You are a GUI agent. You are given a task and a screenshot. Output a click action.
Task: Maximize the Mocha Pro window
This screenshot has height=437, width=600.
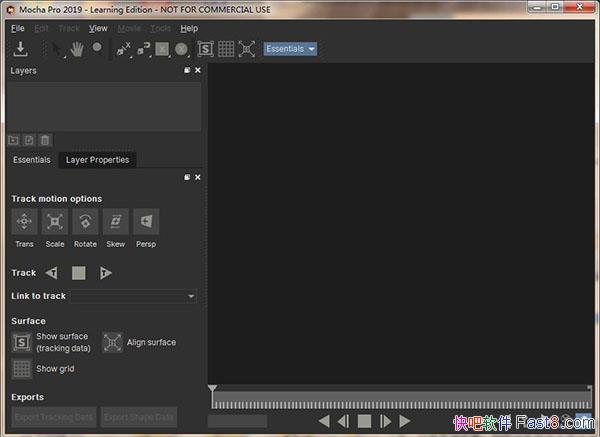(x=555, y=7)
